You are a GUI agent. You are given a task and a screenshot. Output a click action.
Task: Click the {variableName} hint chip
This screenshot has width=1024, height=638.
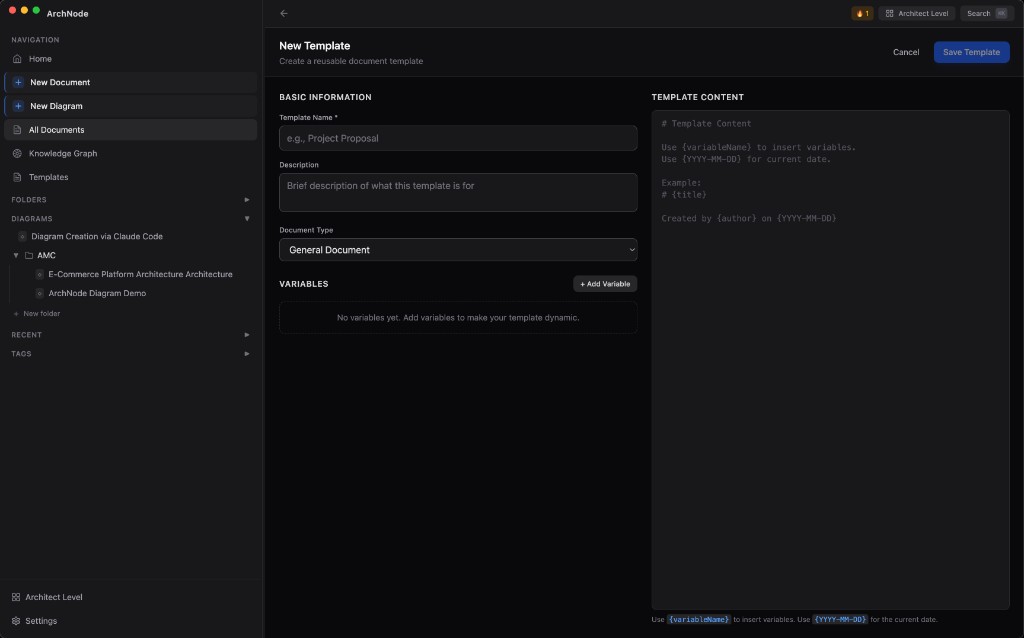698,619
